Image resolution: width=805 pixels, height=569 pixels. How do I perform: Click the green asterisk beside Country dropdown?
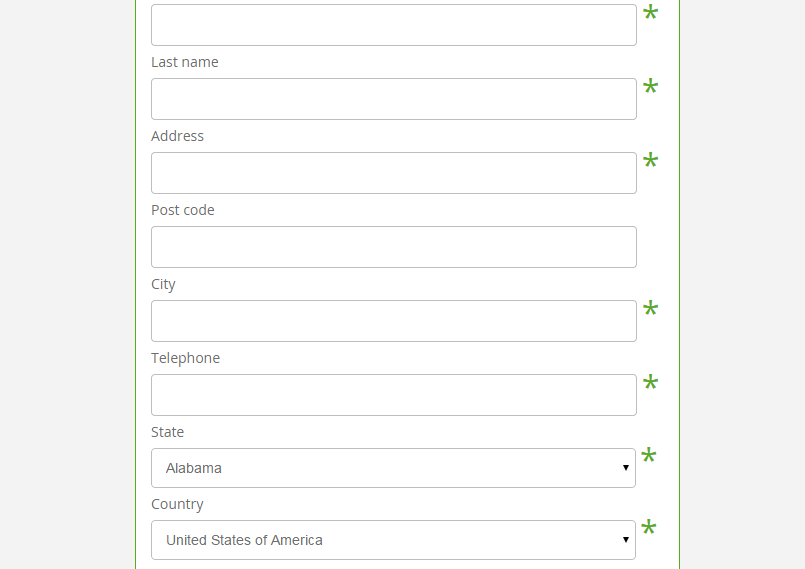tap(649, 529)
